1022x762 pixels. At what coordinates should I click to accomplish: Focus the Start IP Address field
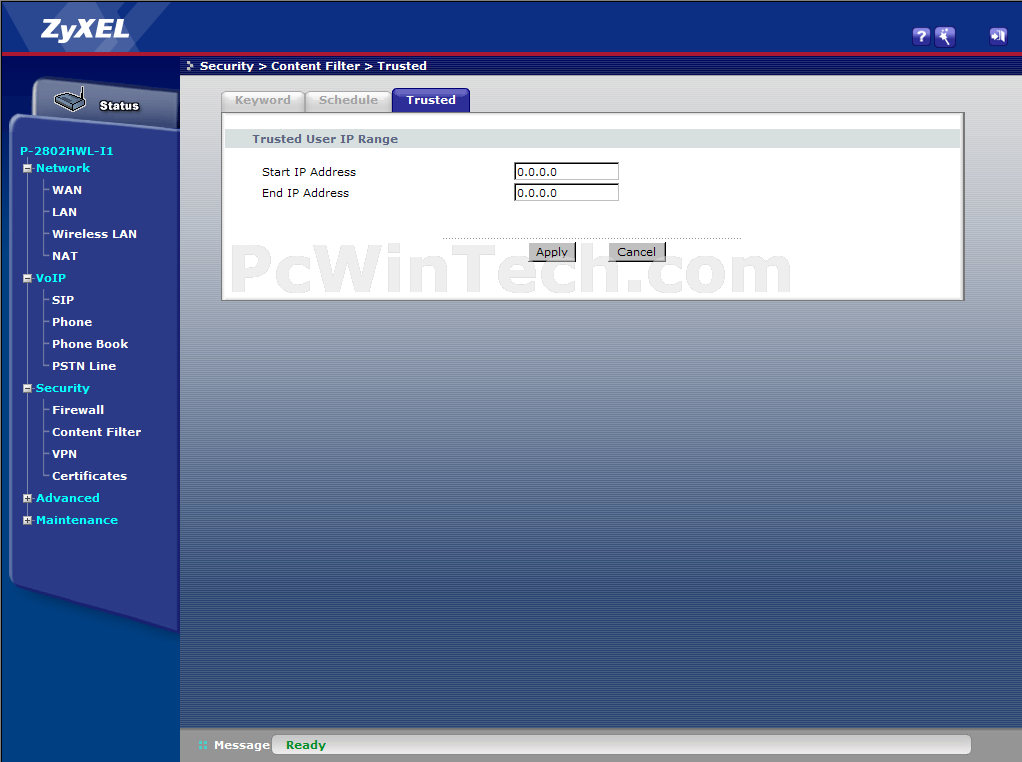pyautogui.click(x=566, y=171)
